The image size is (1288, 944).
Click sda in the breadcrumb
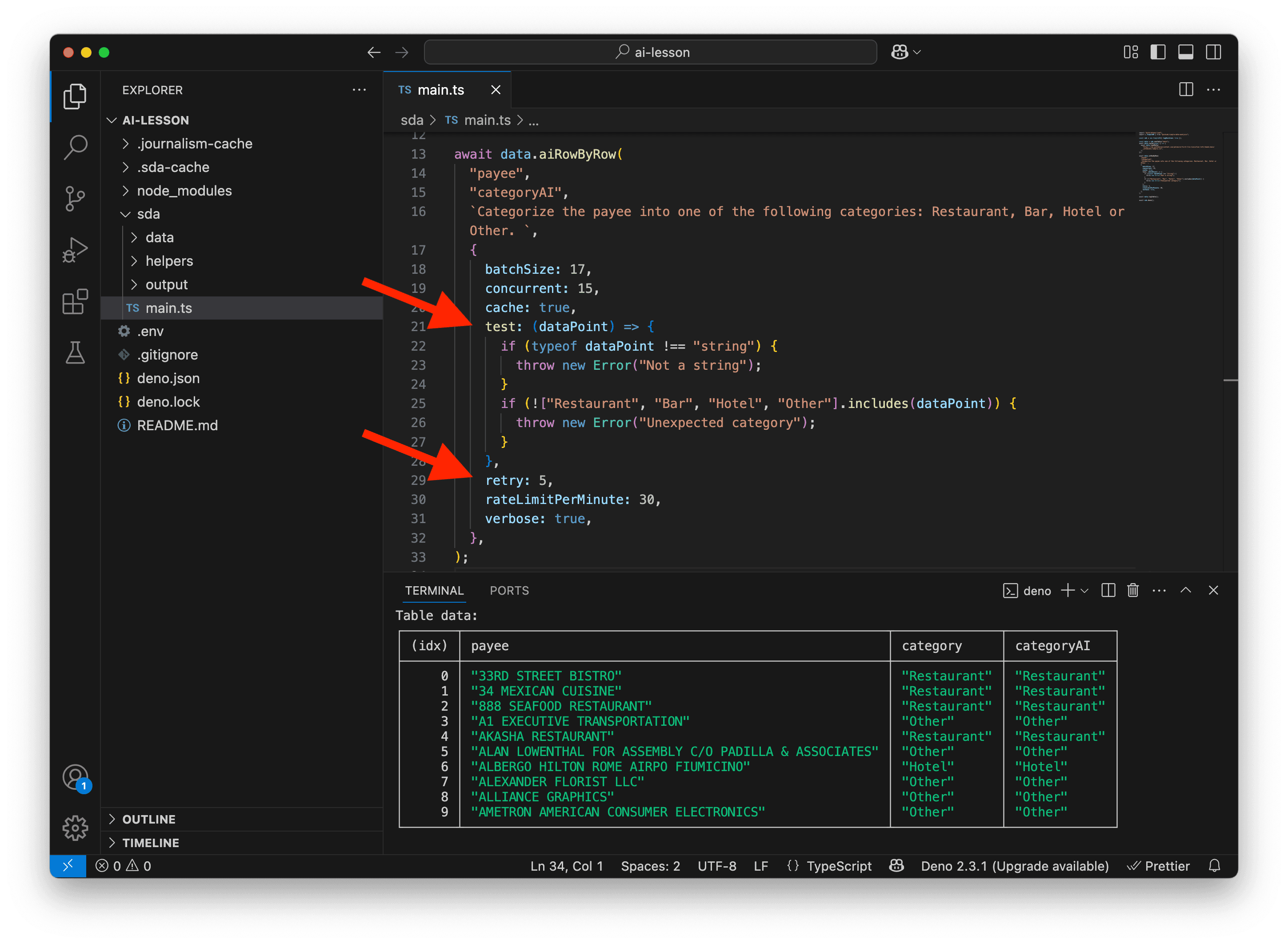412,120
